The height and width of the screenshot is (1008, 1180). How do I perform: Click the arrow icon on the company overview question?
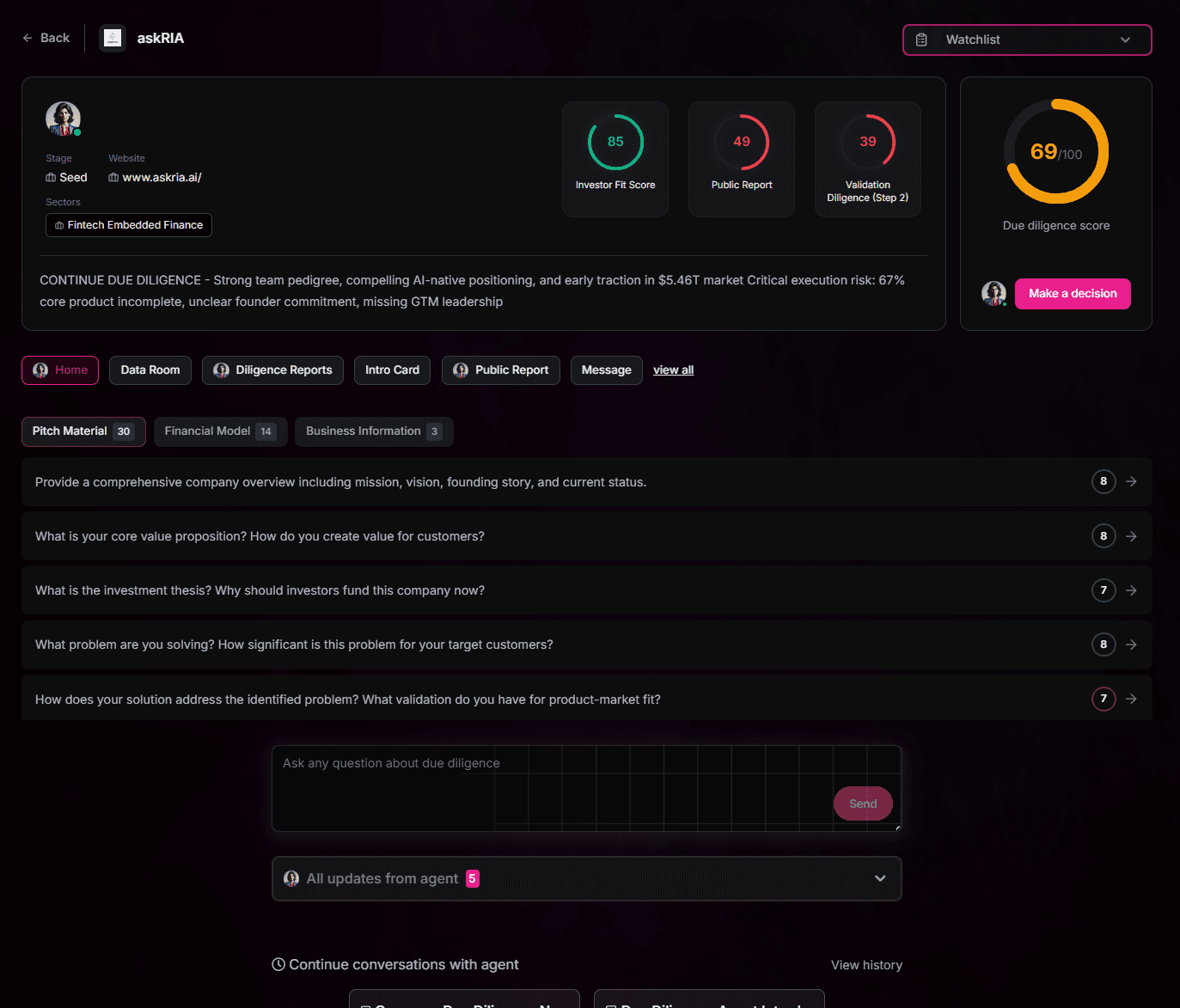[1131, 481]
